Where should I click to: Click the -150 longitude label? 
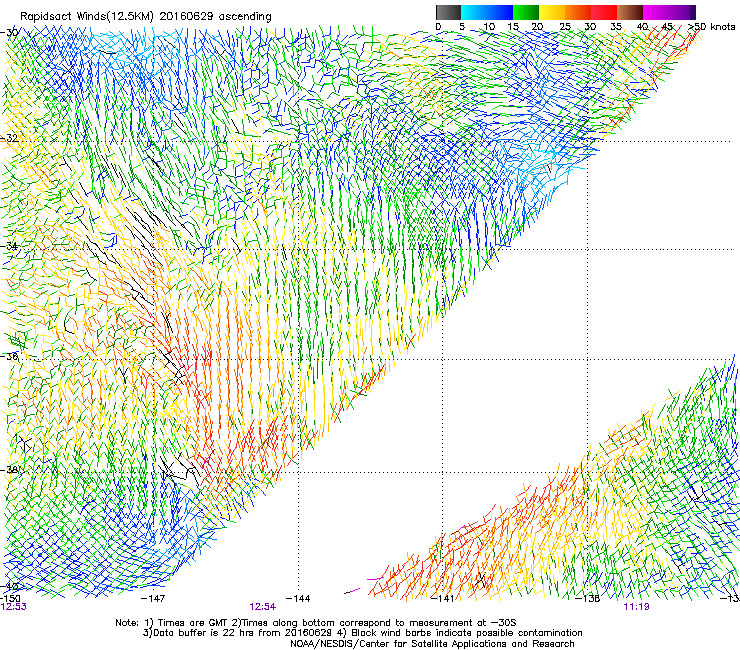10,598
